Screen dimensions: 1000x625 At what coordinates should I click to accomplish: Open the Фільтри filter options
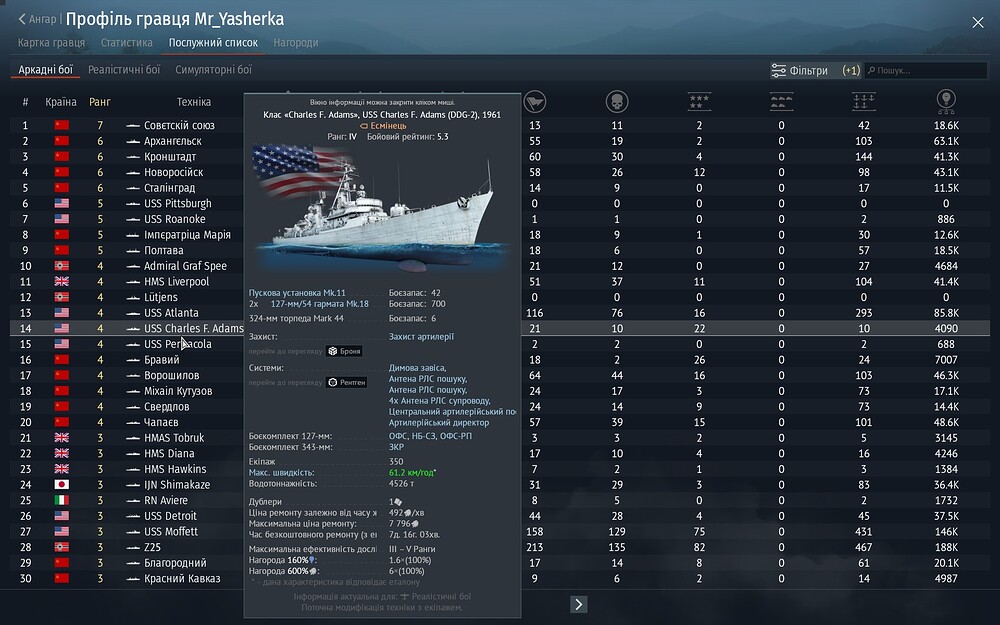pos(815,70)
